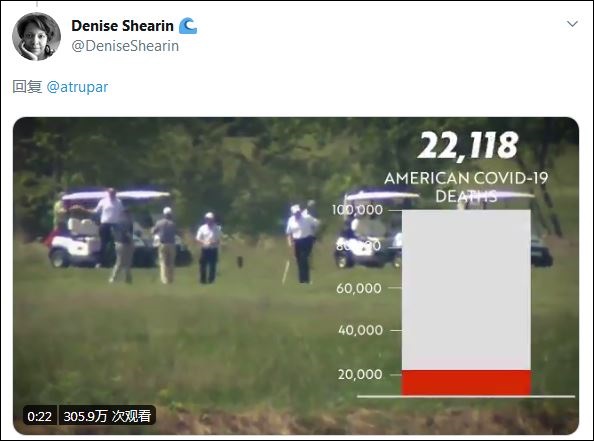Click the golfer swinging in white shirt
594x441 pixels.
pyautogui.click(x=302, y=244)
